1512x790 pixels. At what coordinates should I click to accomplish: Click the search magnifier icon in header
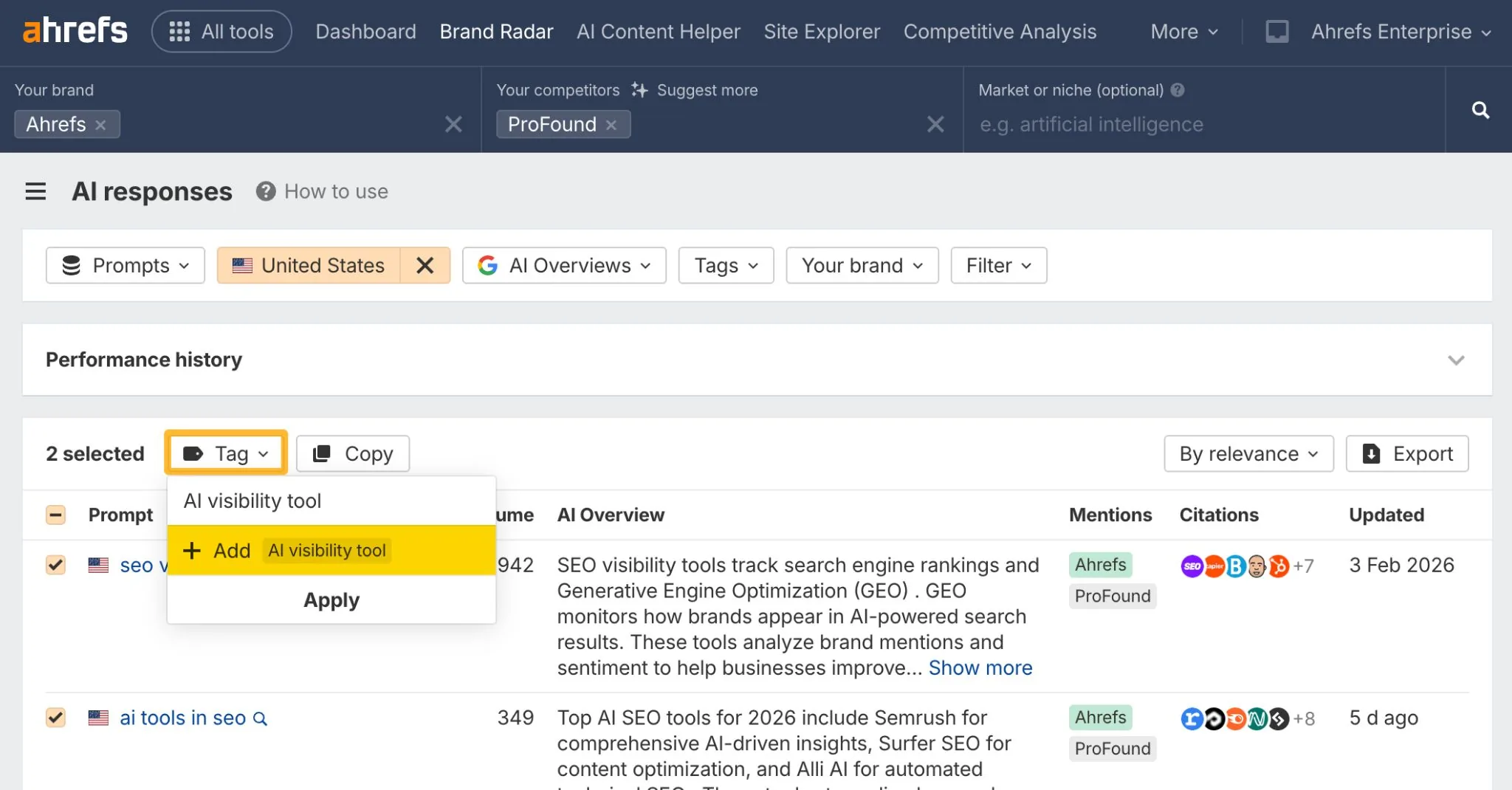(1480, 110)
